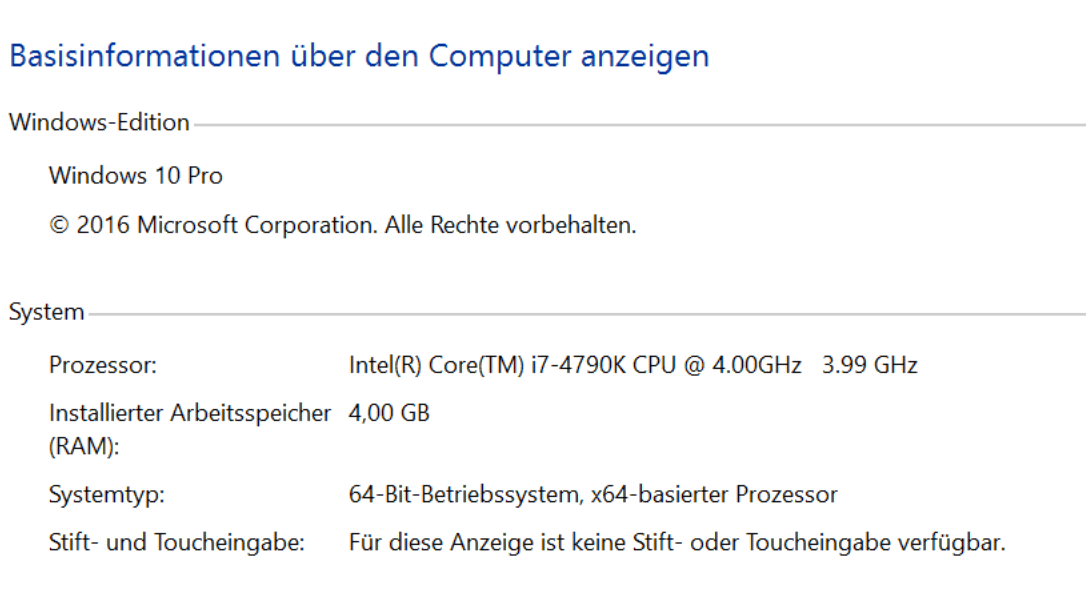Screen dimensions: 1086x596
Task: Click the Systemtyp label
Action: [107, 495]
